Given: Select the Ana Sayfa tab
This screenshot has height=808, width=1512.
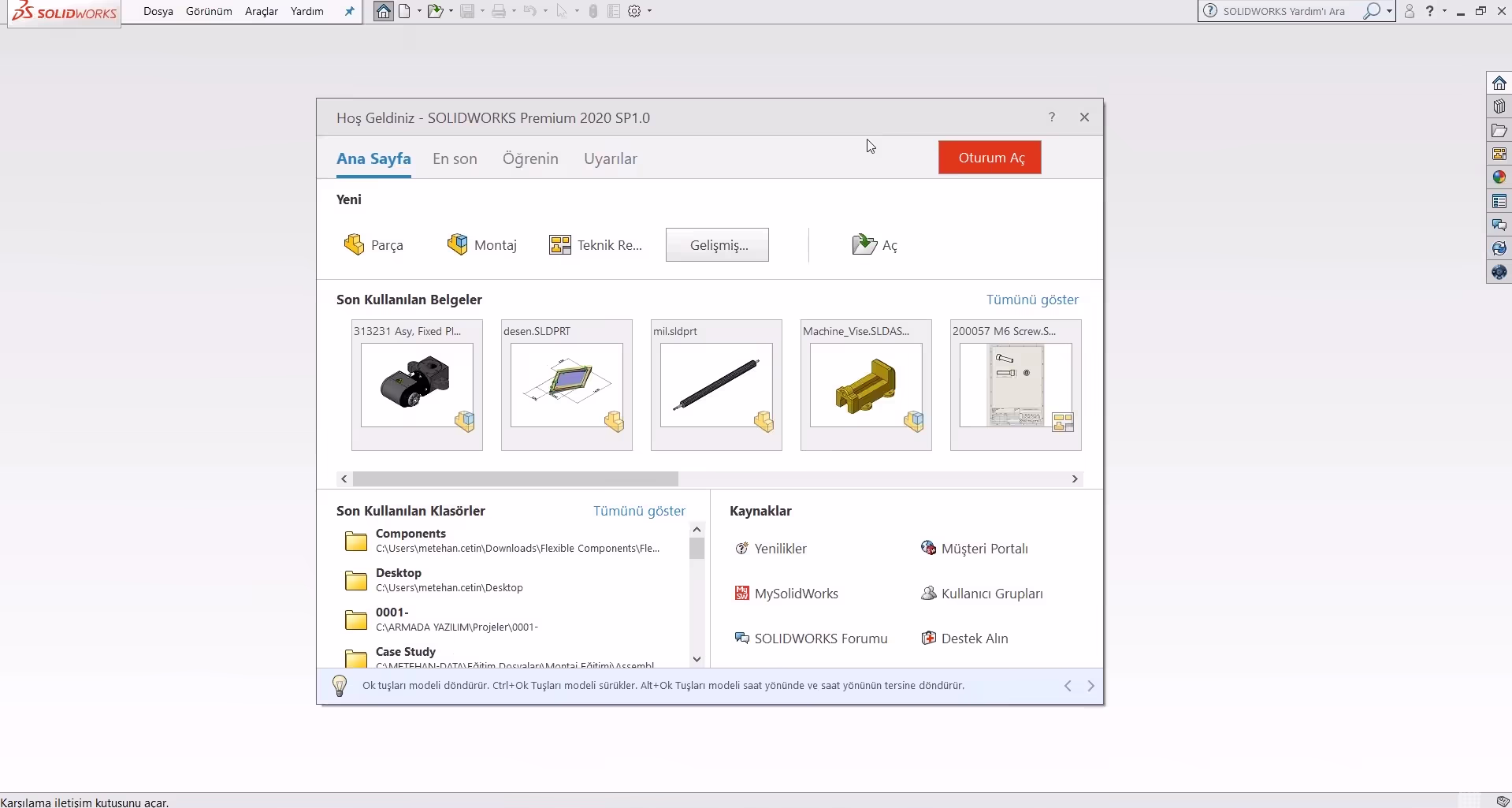Looking at the screenshot, I should click(x=373, y=158).
